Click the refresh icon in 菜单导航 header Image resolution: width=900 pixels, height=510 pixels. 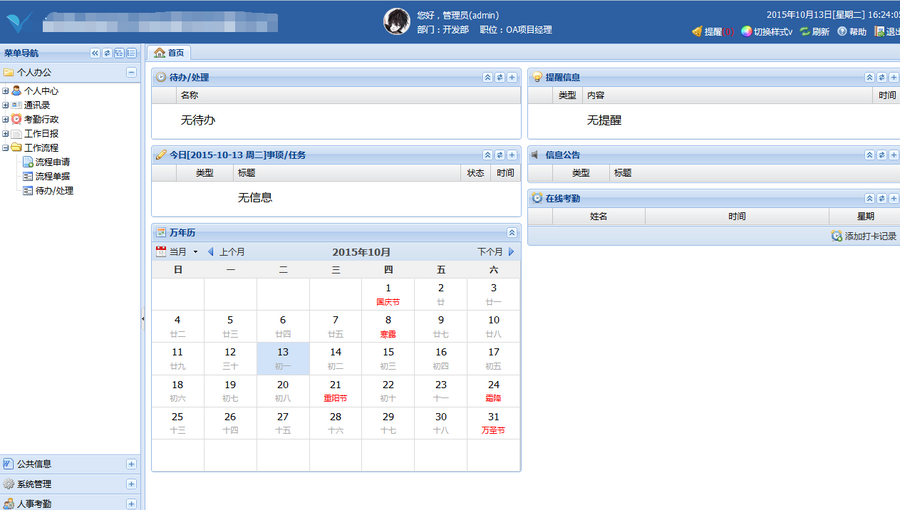[107, 53]
